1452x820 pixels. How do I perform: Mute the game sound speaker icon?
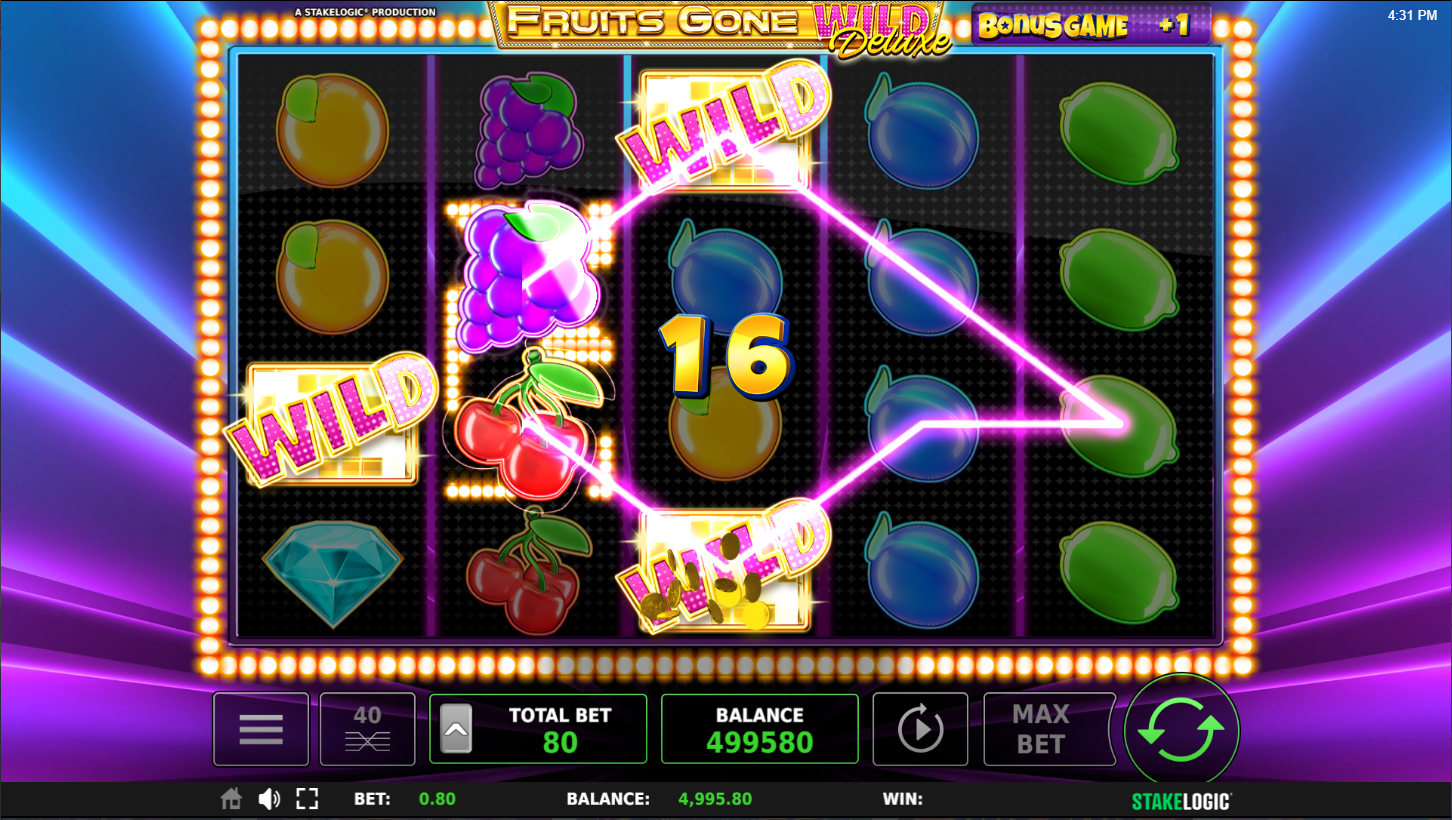[269, 799]
